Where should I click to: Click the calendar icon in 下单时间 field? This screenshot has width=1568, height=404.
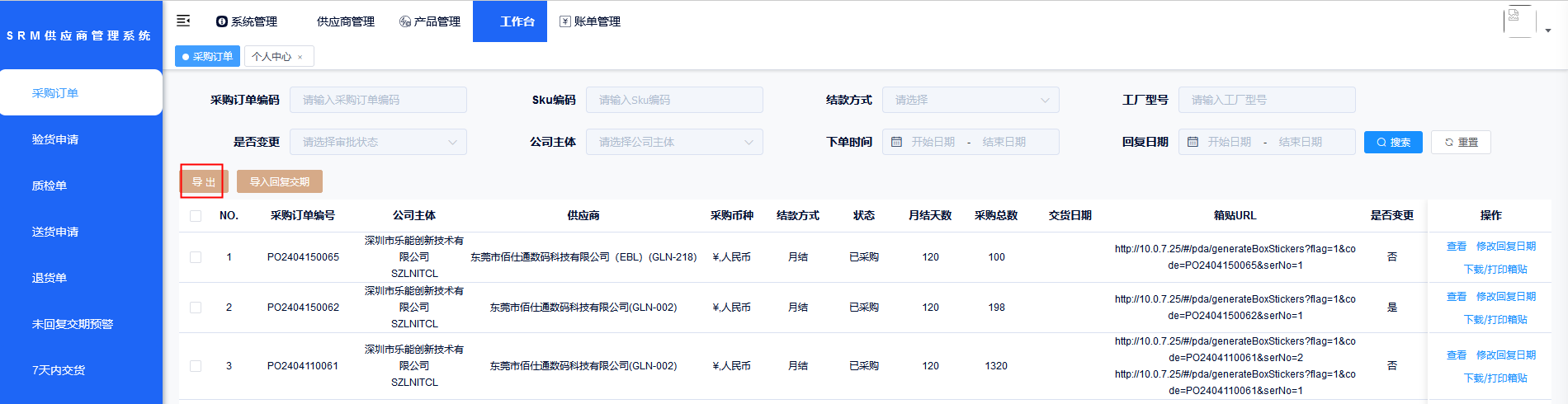pyautogui.click(x=897, y=142)
